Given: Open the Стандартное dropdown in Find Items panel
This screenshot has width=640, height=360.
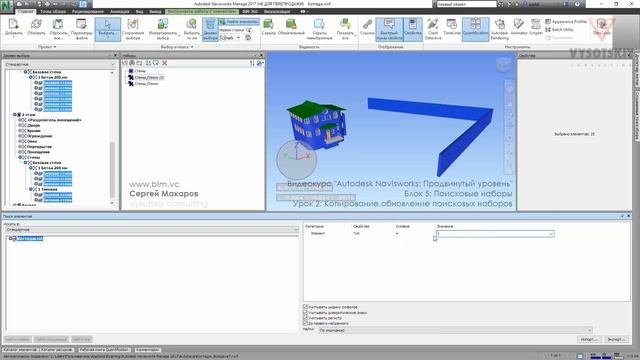Looking at the screenshot, I should pos(152,230).
